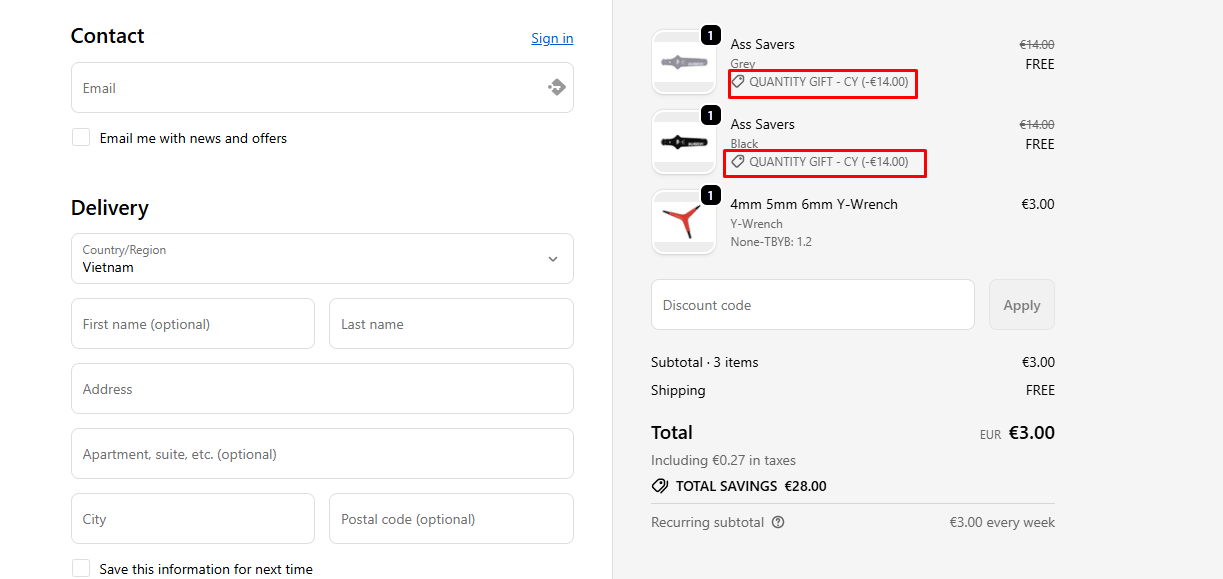The height and width of the screenshot is (579, 1223).
Task: Enable Email me with news and offers
Action: point(81,138)
